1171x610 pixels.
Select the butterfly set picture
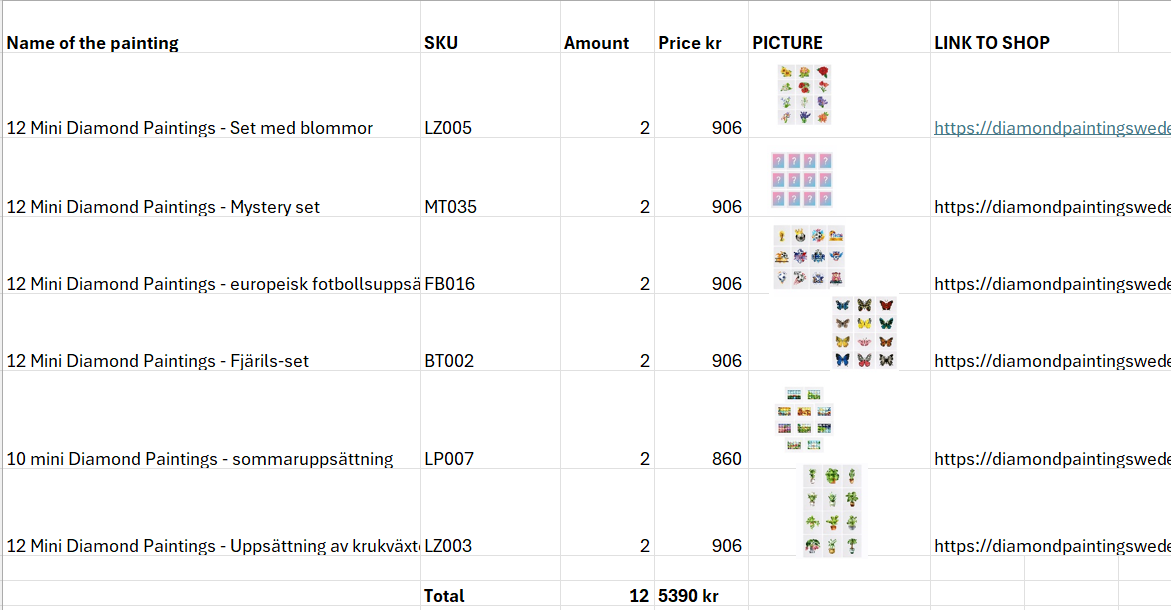tap(864, 332)
